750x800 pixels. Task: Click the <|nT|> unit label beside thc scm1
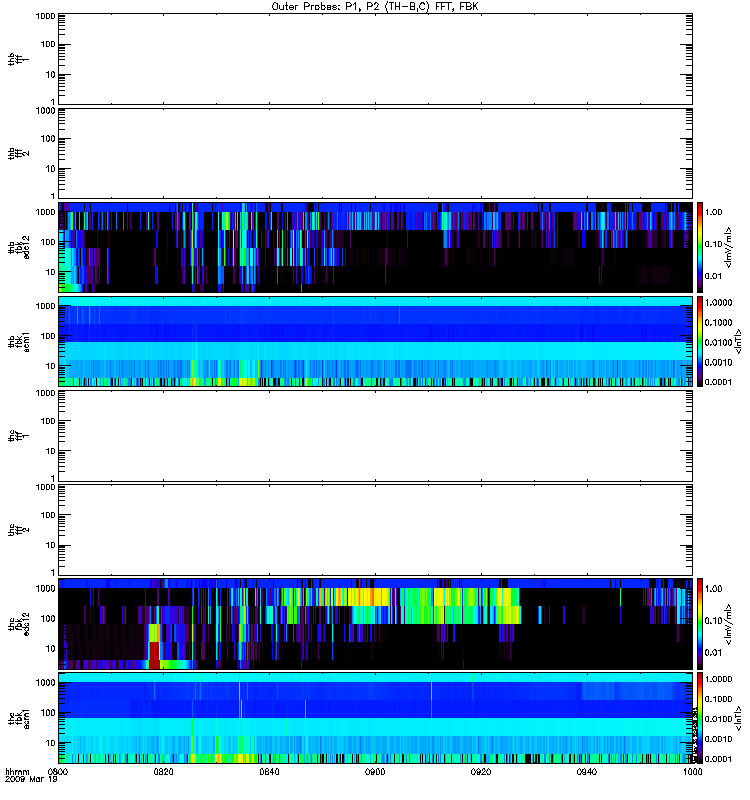click(737, 718)
